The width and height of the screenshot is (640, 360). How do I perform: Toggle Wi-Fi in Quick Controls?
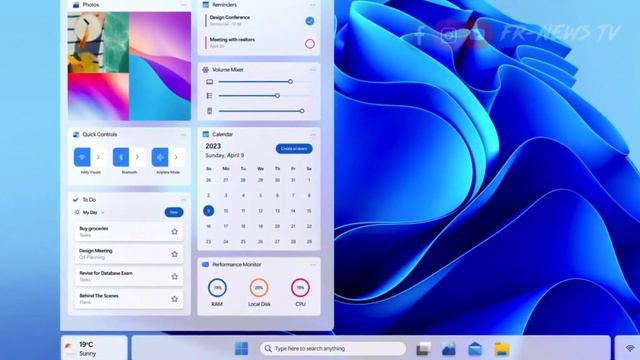tap(82, 157)
